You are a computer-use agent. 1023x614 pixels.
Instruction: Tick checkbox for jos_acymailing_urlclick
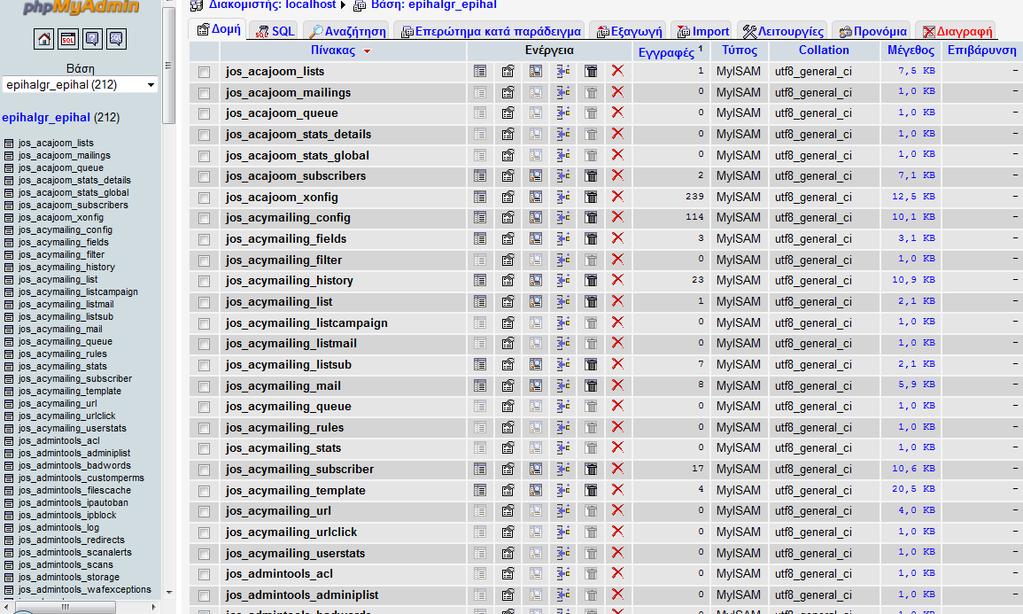point(204,532)
